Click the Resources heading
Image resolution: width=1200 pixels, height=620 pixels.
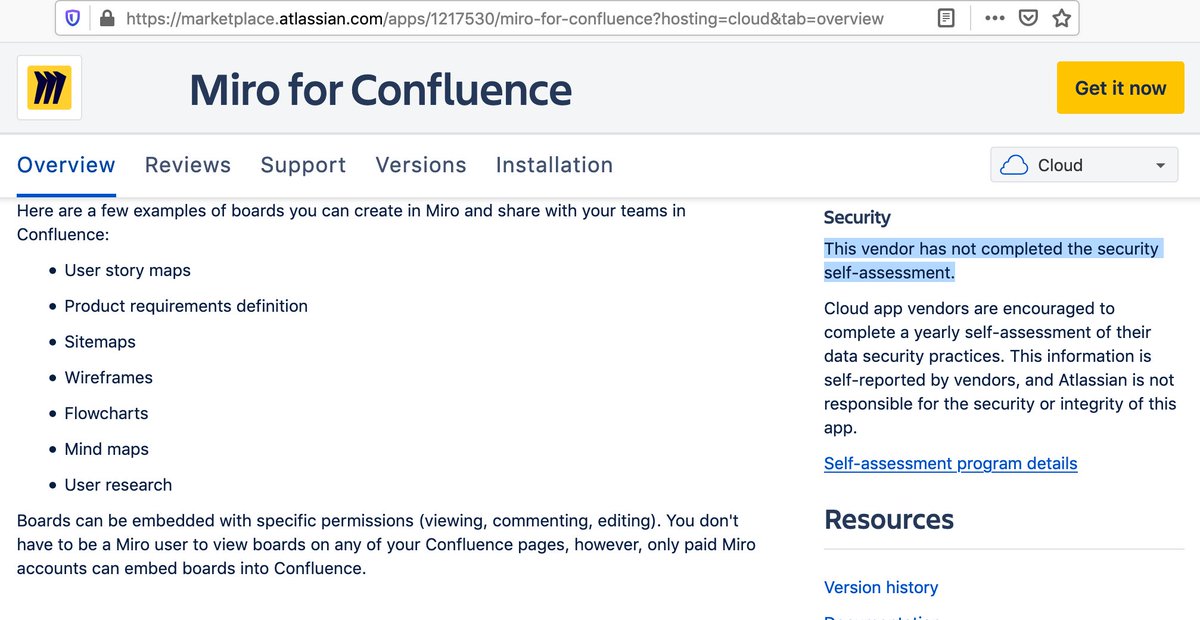pos(889,520)
